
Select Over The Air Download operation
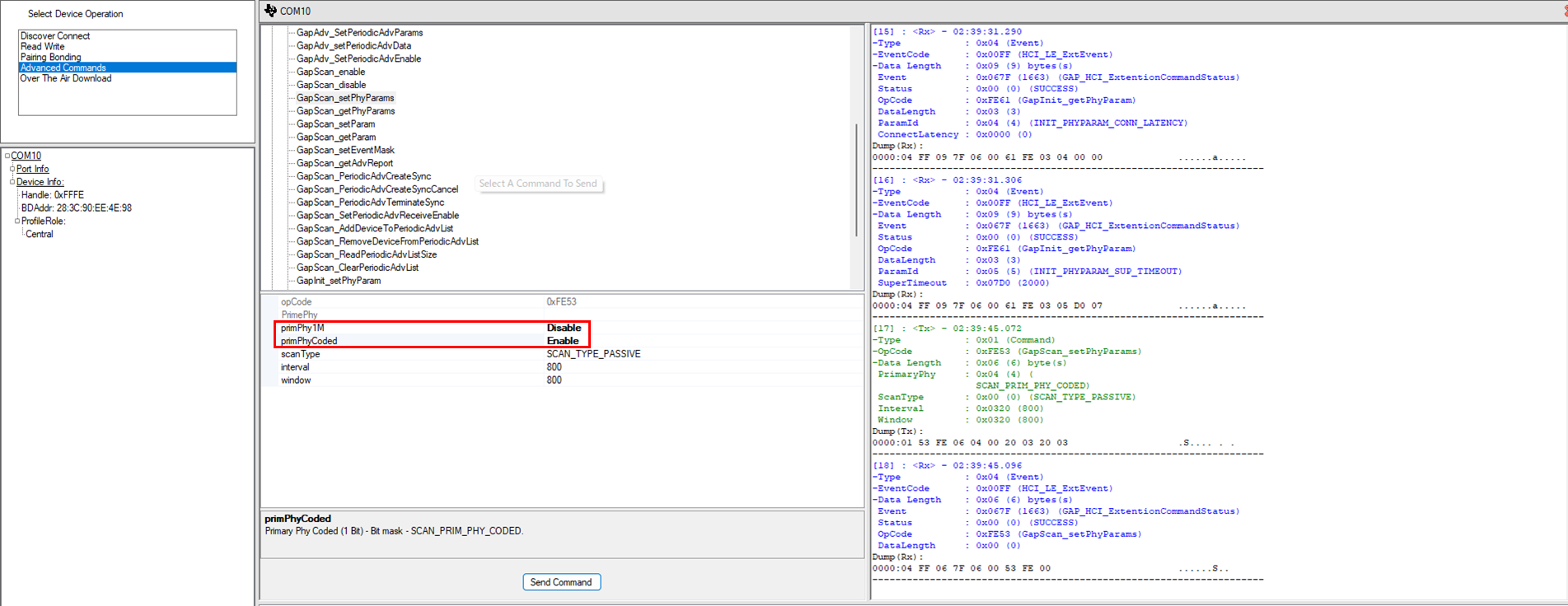66,79
